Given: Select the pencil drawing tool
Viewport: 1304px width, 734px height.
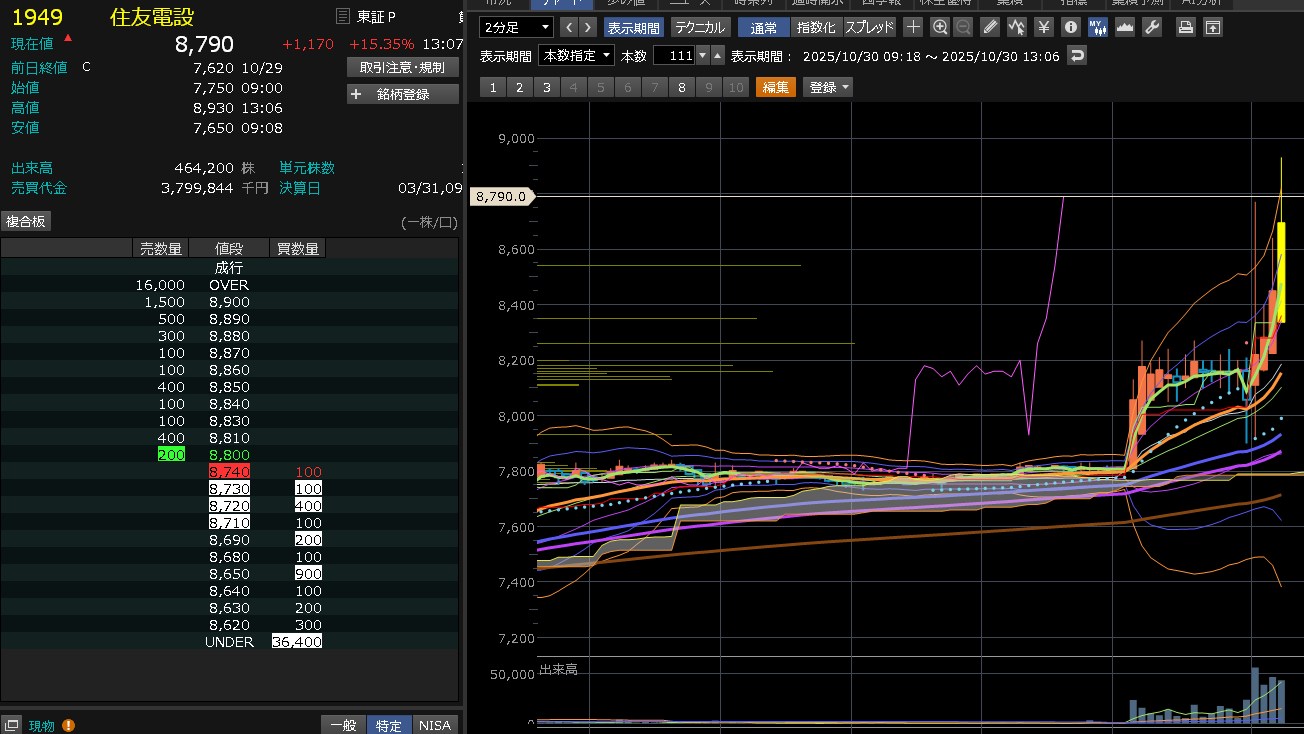Looking at the screenshot, I should point(990,27).
